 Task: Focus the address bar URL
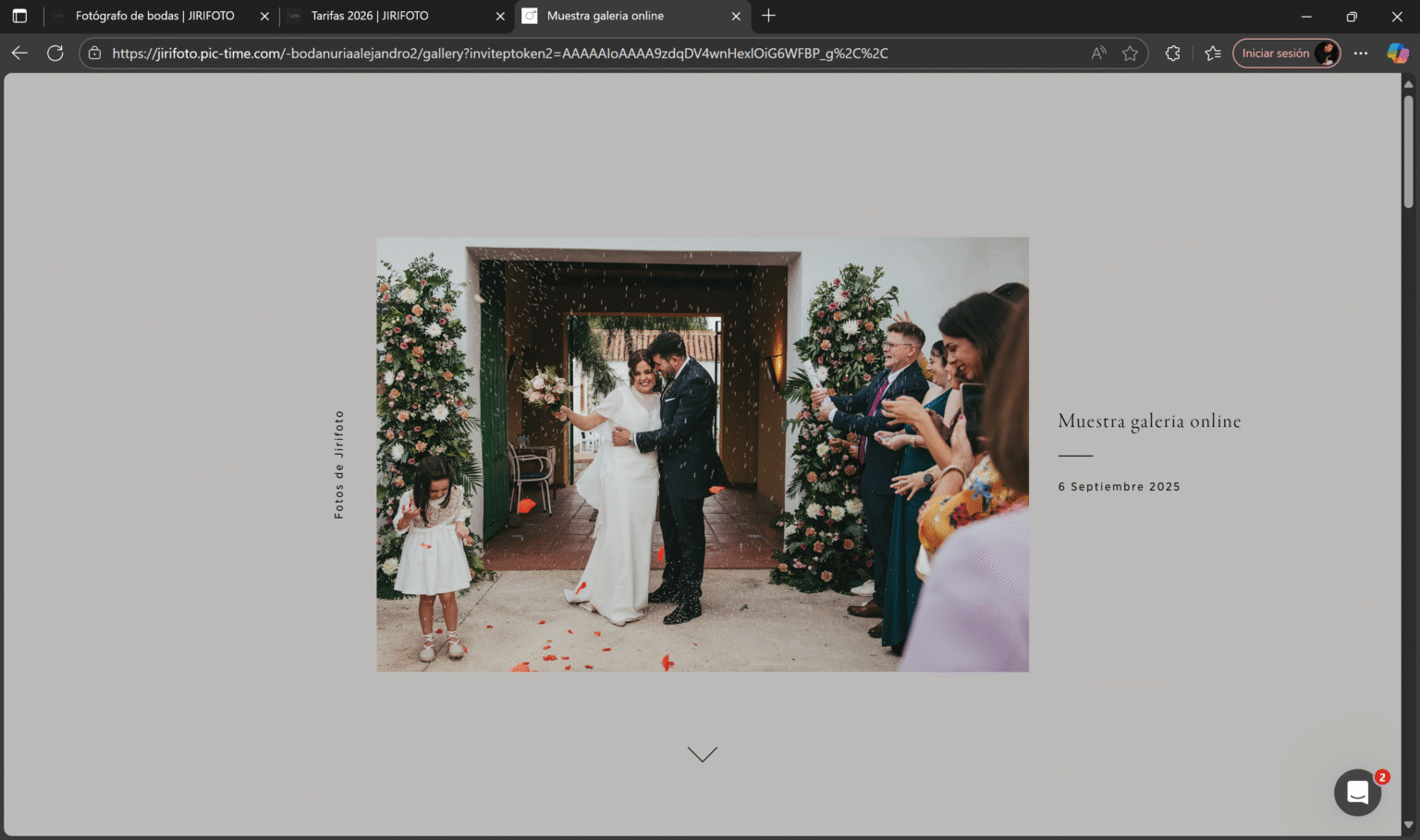click(500, 54)
